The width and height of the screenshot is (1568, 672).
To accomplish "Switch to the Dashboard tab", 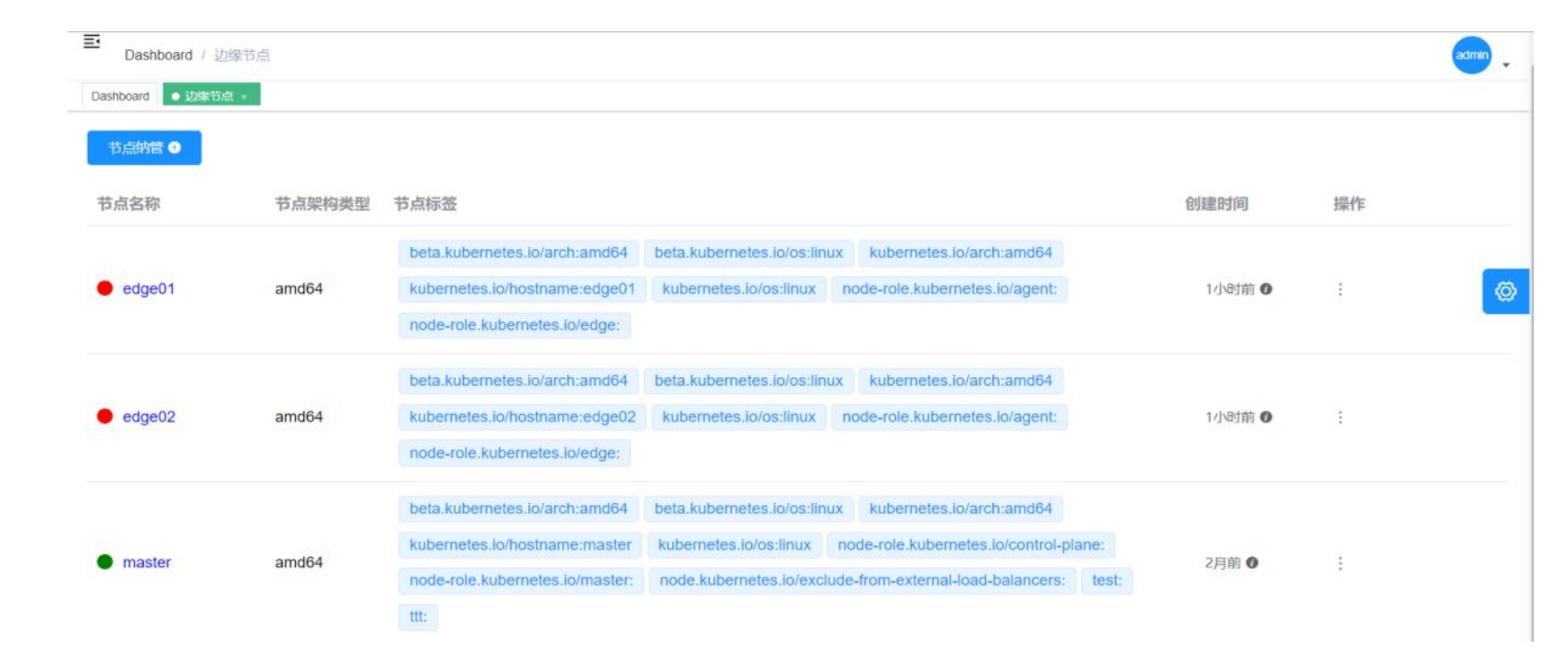I will [120, 95].
